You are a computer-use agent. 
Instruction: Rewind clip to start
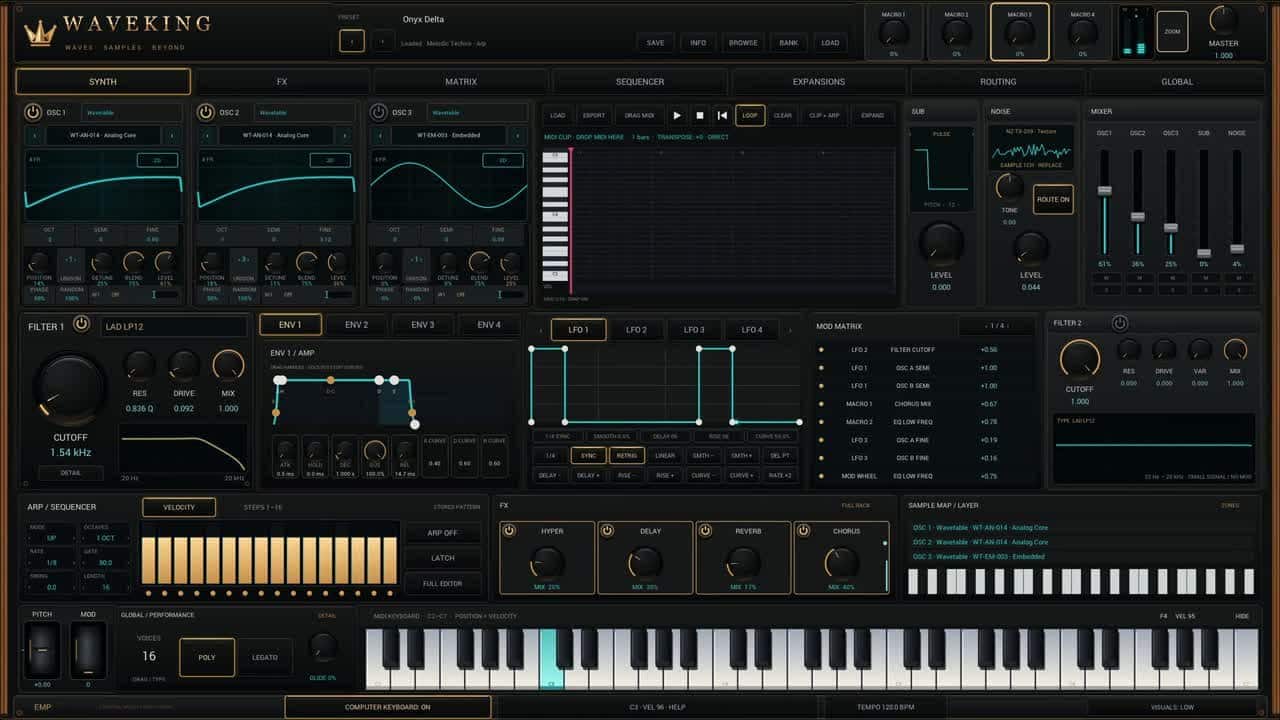coord(722,115)
